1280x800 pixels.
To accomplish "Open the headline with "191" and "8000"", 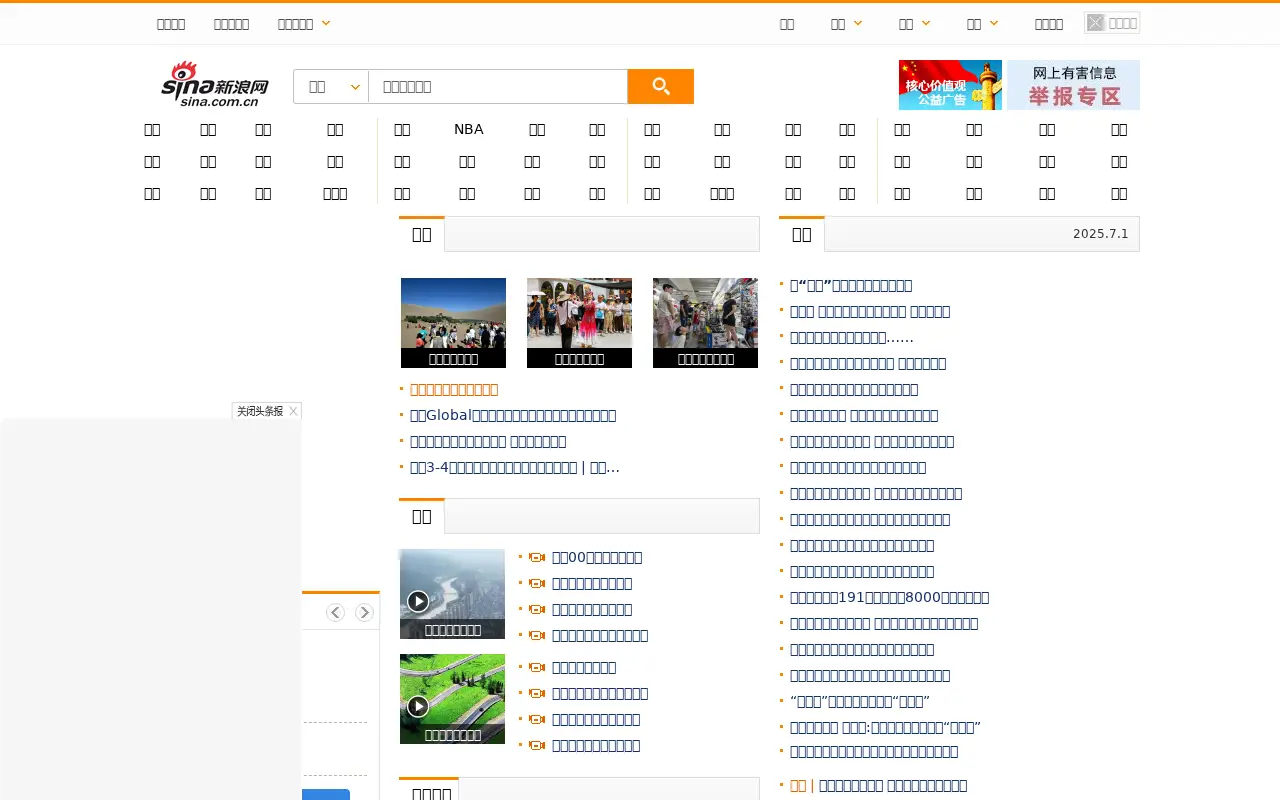I will (x=889, y=597).
